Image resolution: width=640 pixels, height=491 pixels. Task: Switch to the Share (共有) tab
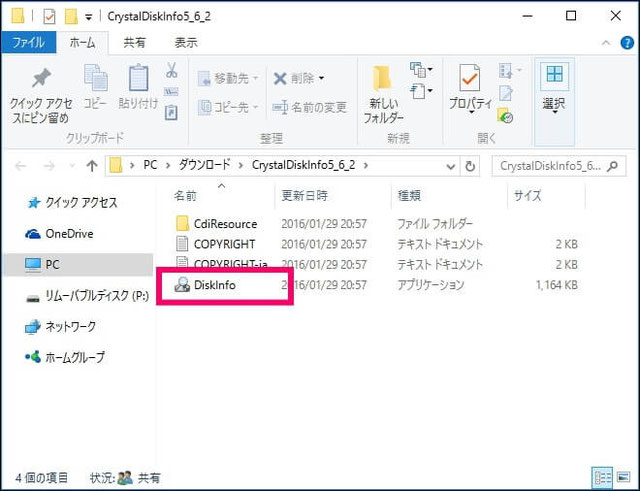(x=134, y=42)
